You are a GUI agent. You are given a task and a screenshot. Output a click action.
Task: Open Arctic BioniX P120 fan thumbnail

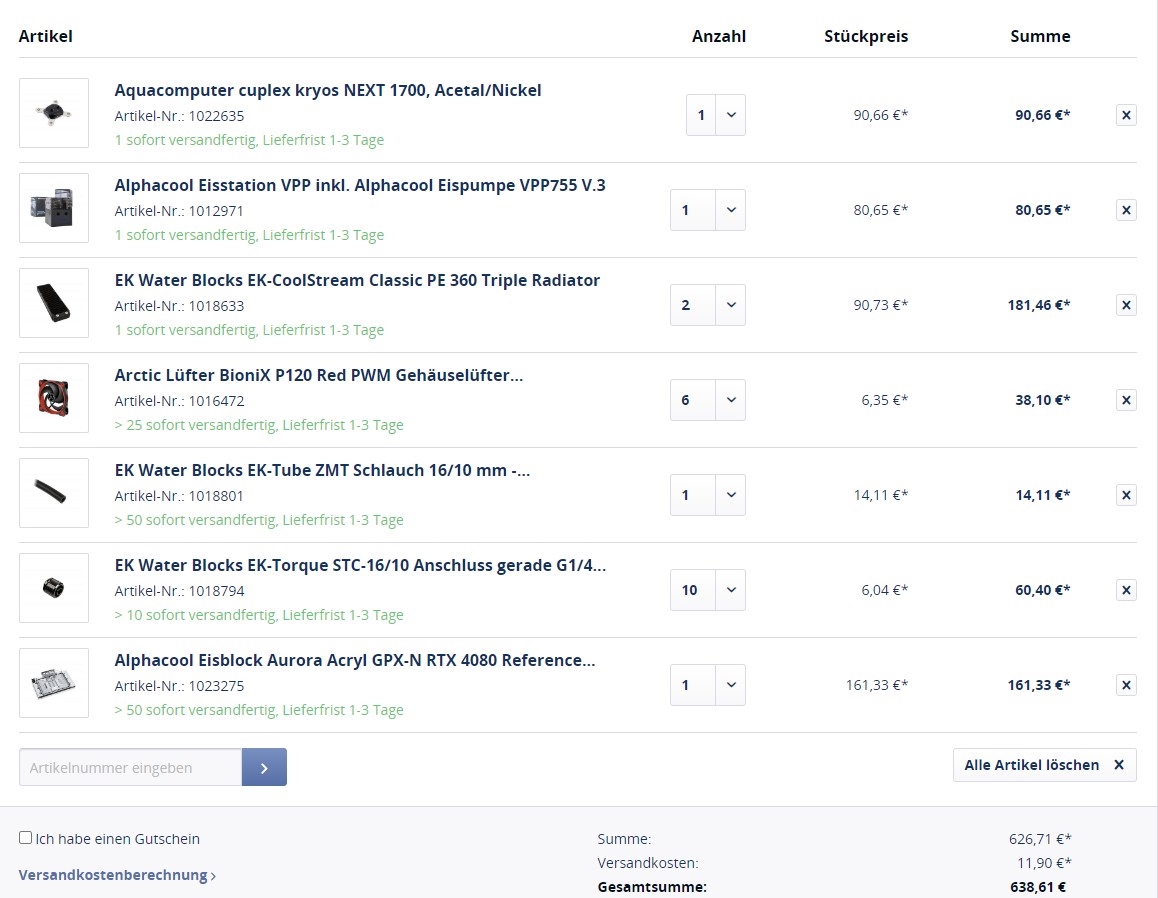coord(54,398)
